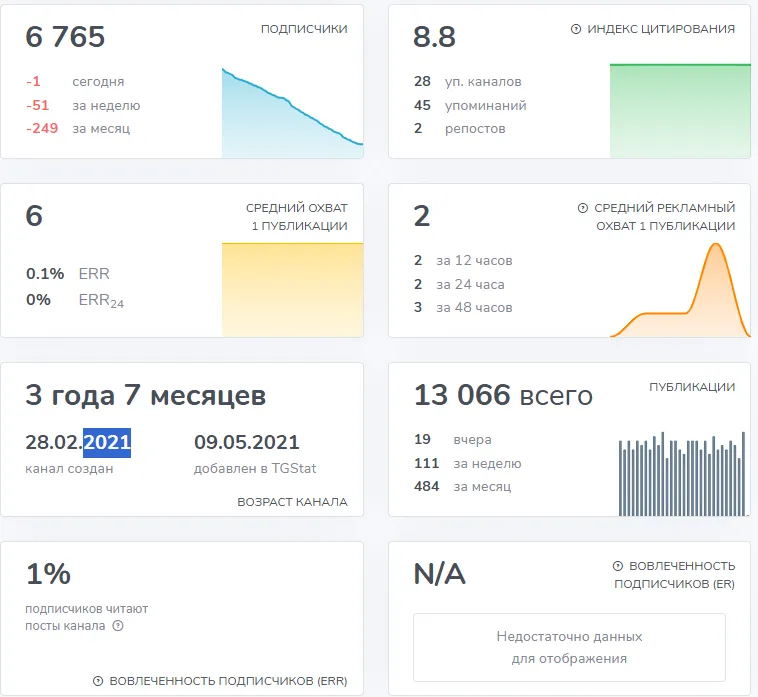Open the ИНДЕКС ЦИТИРОВАНИЯ title
Screen dimensions: 758x697
click(661, 29)
